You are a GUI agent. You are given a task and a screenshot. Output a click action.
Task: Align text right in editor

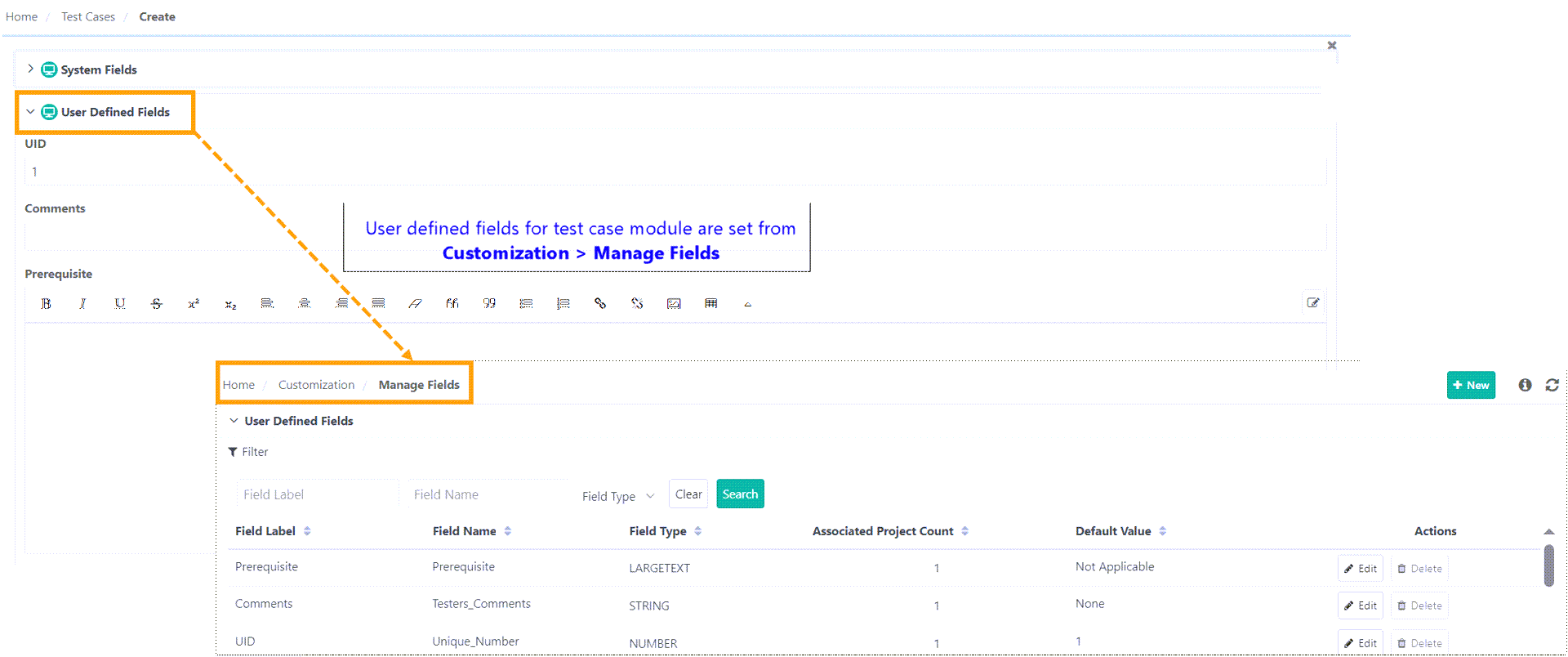341,303
